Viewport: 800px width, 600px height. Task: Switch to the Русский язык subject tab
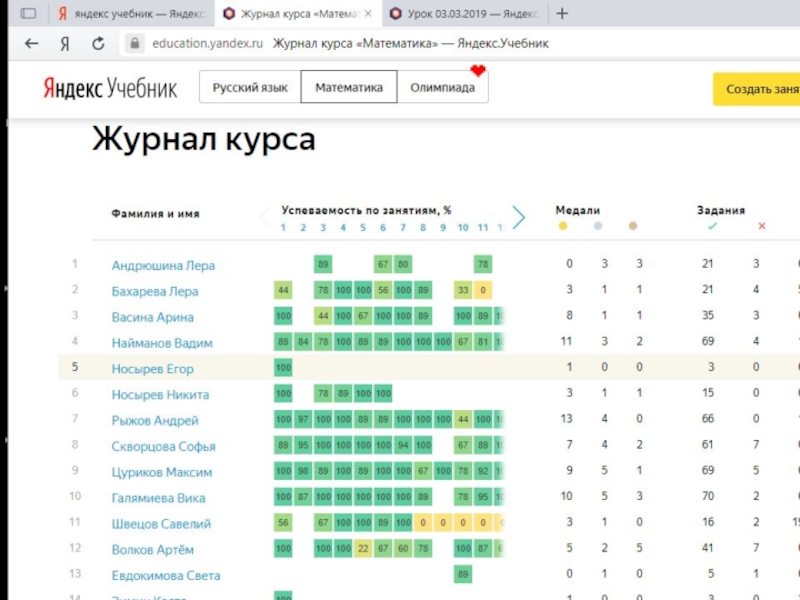point(250,88)
